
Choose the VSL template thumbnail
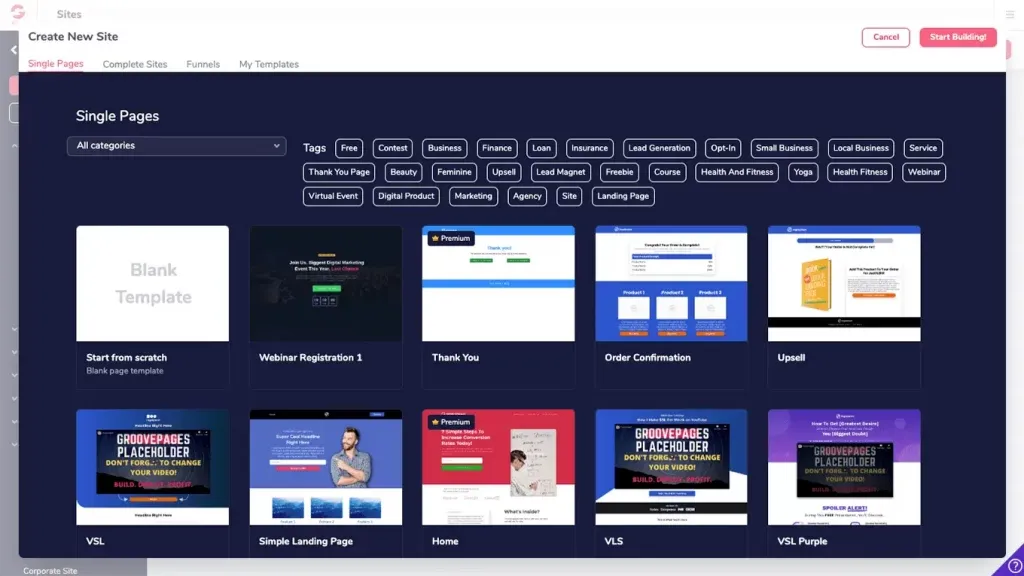[x=153, y=467]
